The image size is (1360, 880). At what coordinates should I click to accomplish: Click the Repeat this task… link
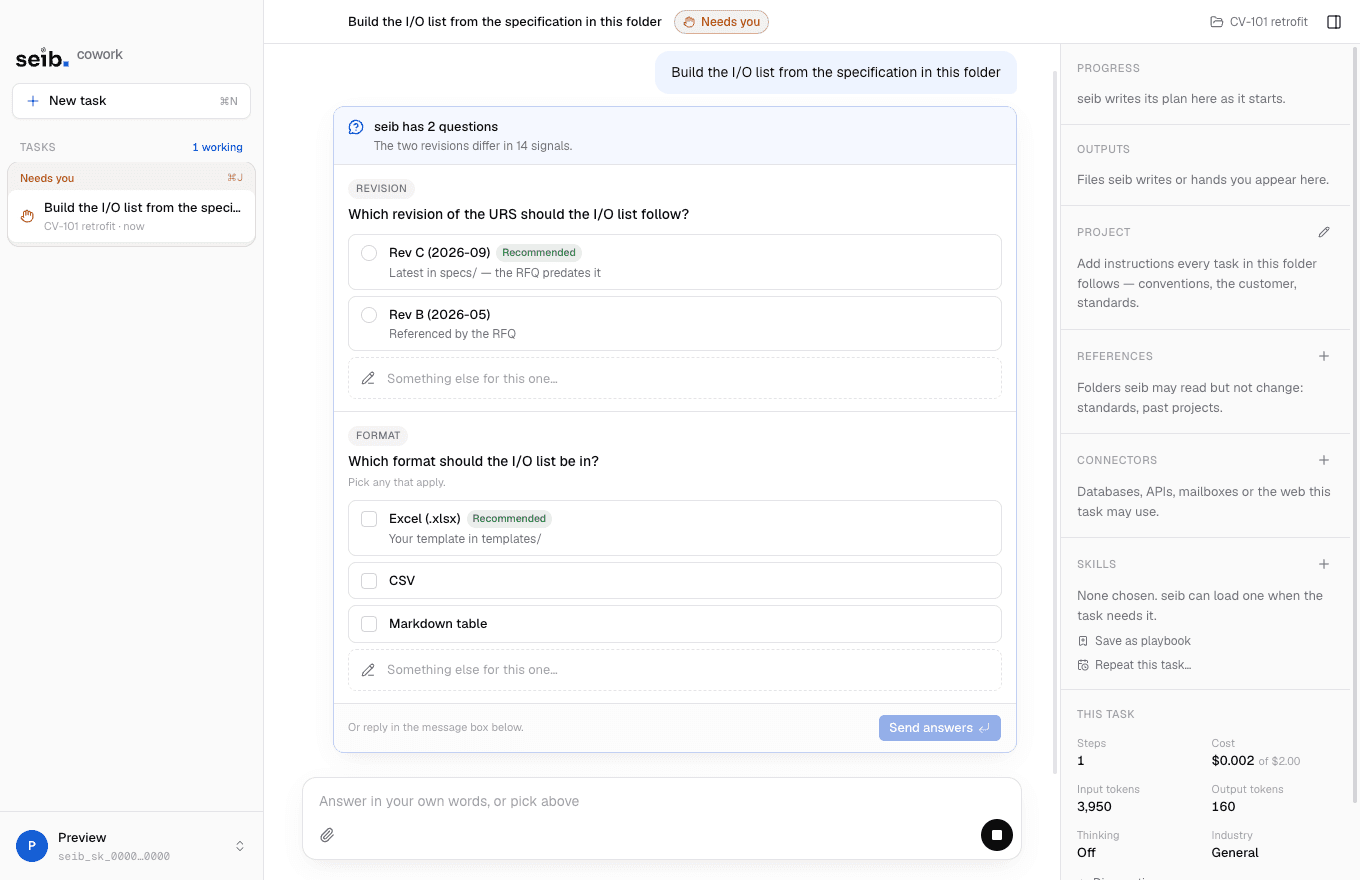[x=1134, y=665]
